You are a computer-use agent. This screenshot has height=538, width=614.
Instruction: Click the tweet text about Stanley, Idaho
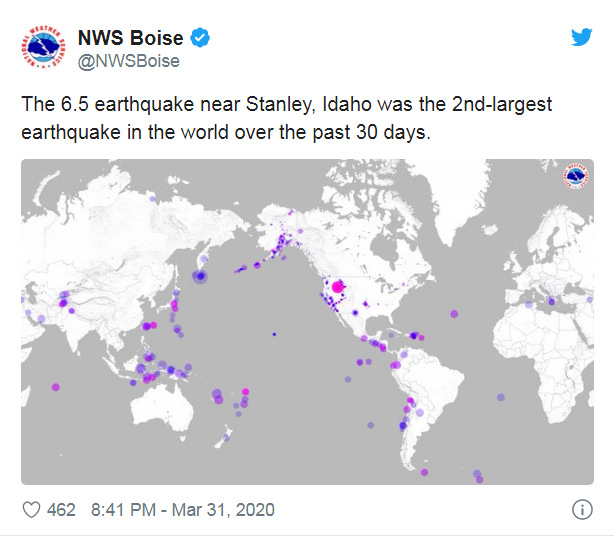coord(287,118)
